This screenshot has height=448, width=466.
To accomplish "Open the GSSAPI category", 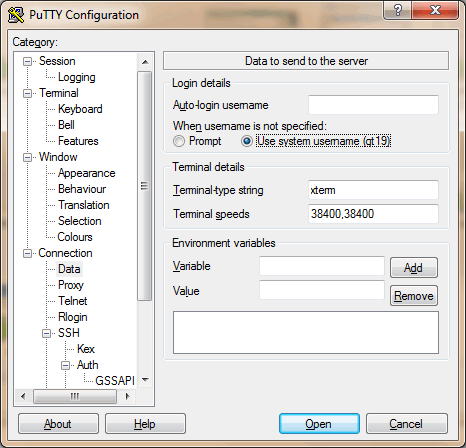I will 115,381.
